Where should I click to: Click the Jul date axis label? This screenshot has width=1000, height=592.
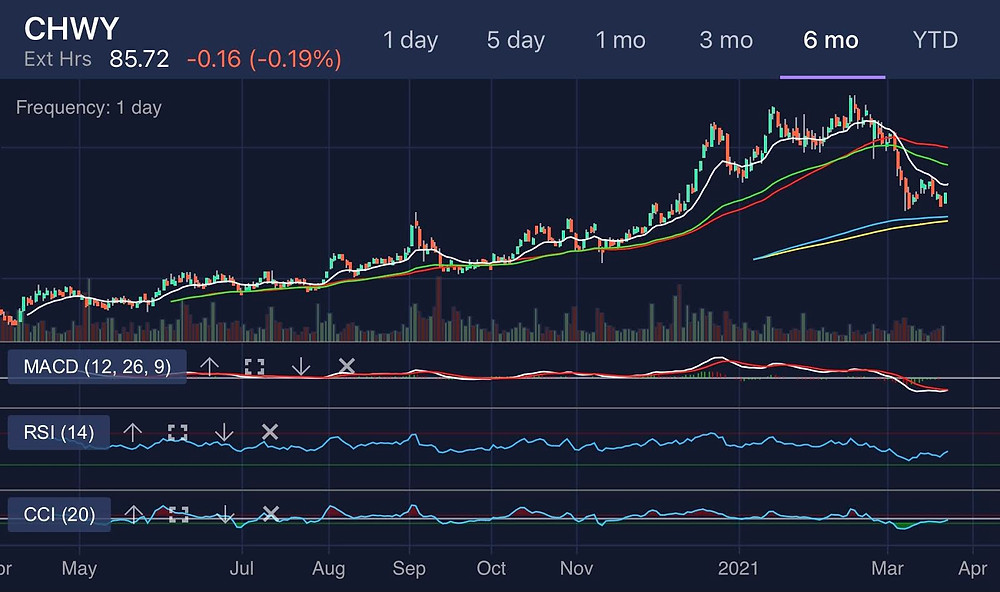[x=242, y=568]
